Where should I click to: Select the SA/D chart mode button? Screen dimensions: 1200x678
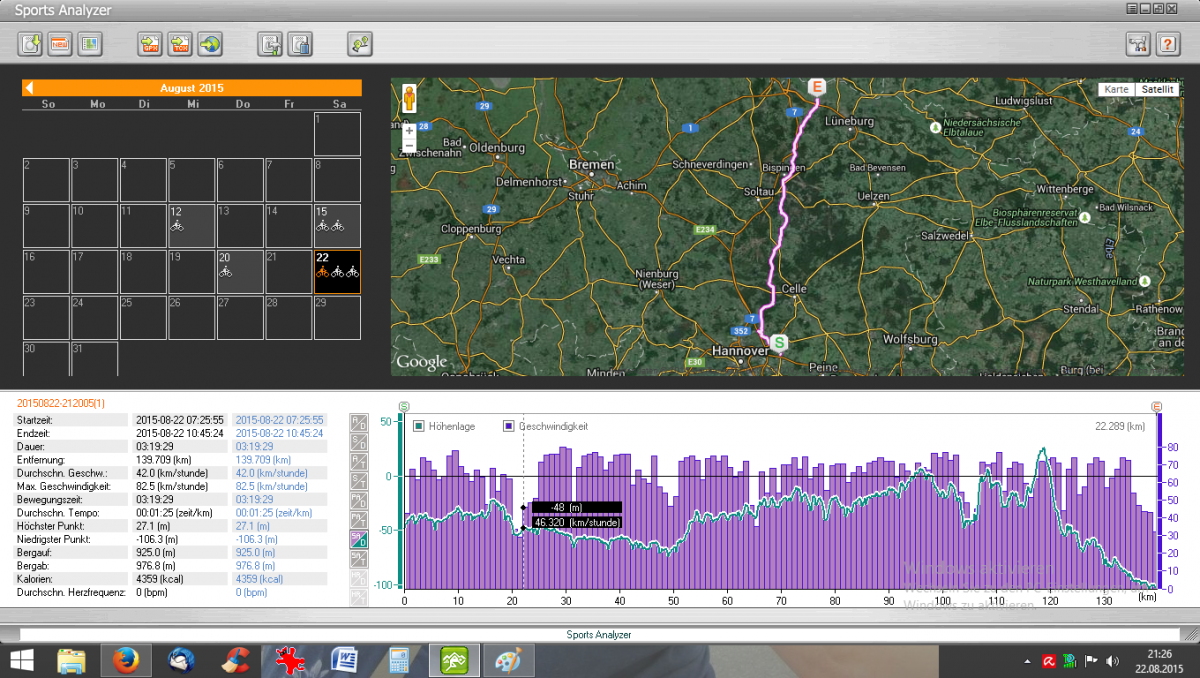pos(358,539)
